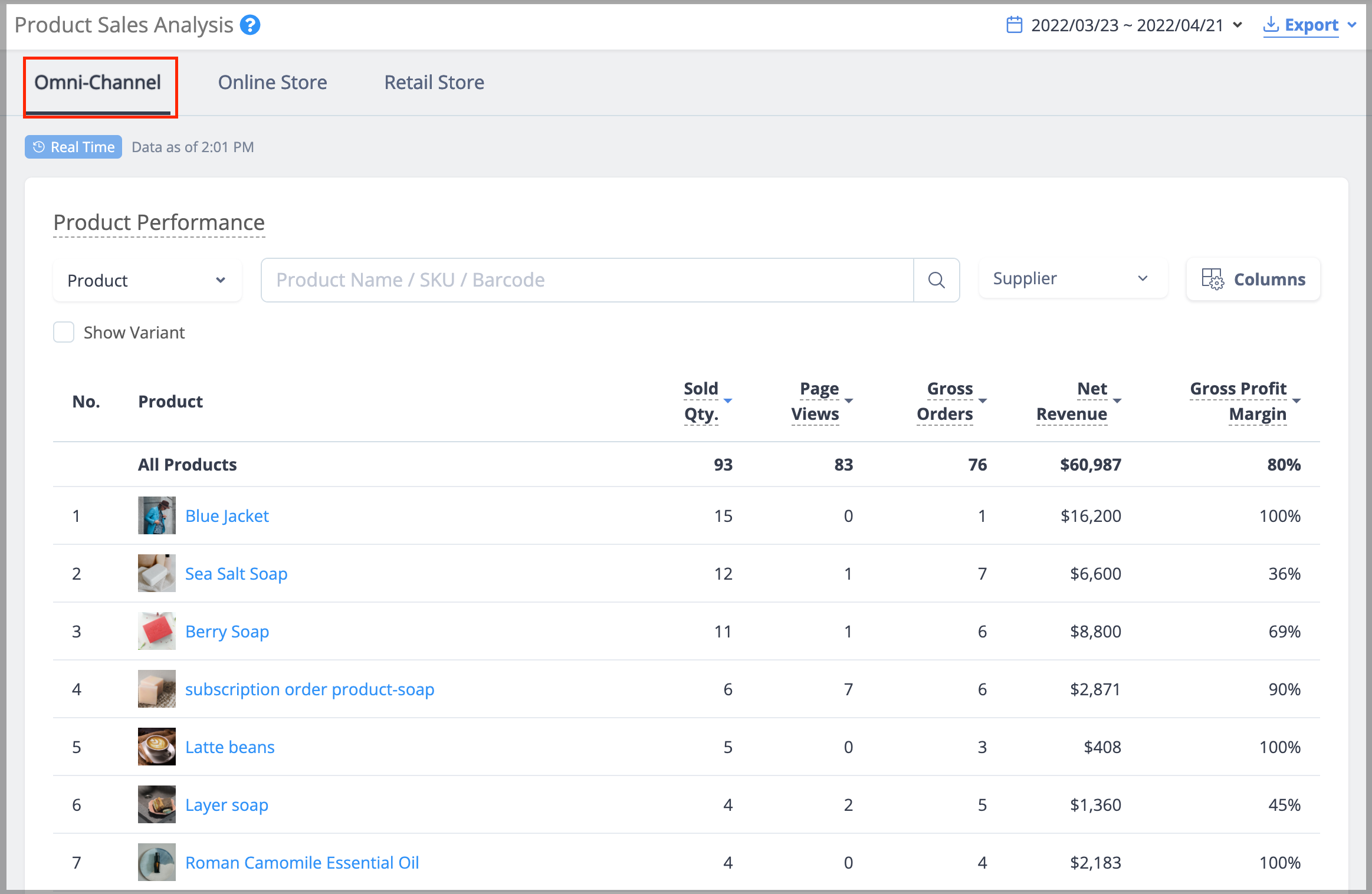Viewport: 1372px width, 894px height.
Task: Sort by Gross Profit Margin arrow
Action: click(1296, 401)
